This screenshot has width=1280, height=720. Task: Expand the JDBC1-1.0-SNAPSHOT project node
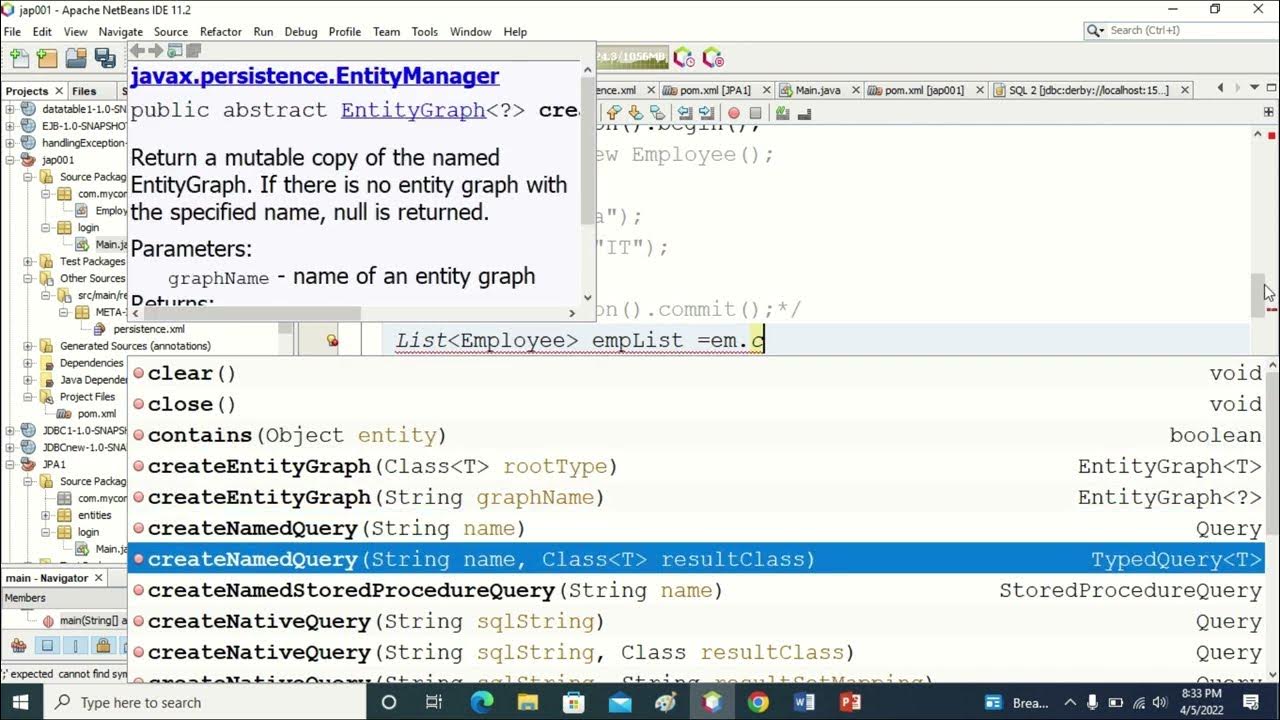coord(10,430)
